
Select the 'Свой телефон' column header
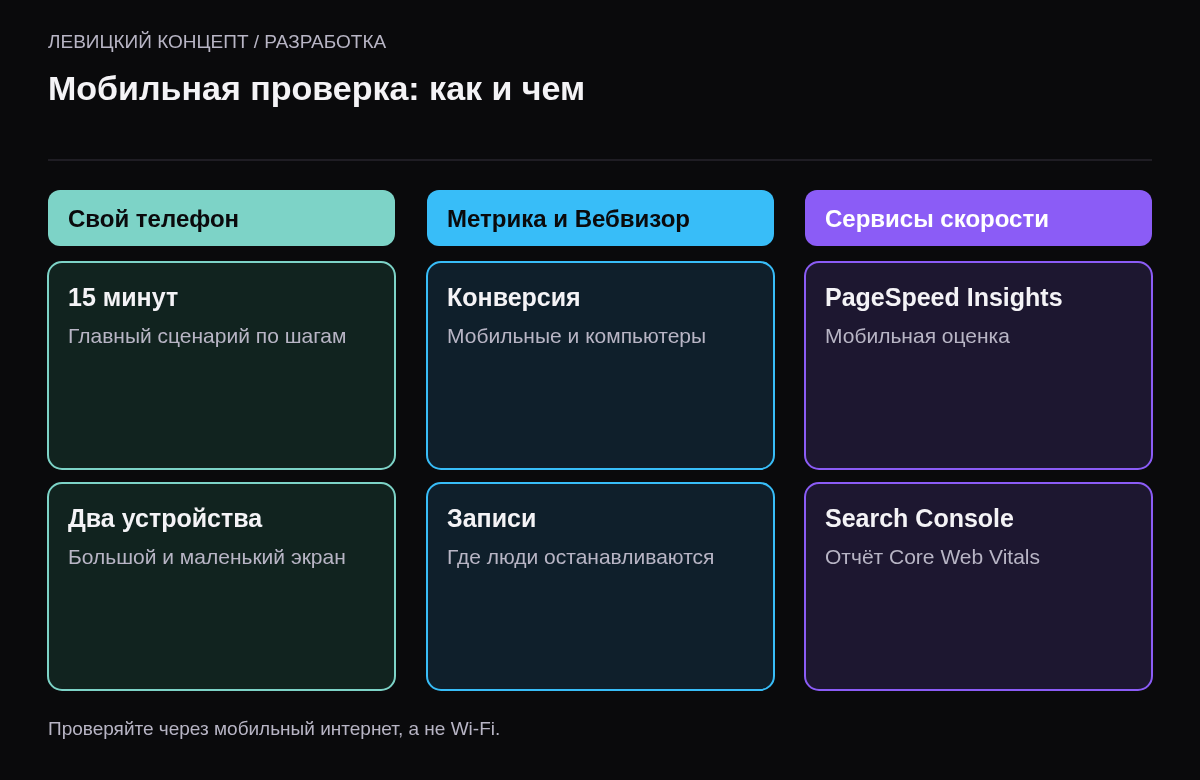point(221,218)
